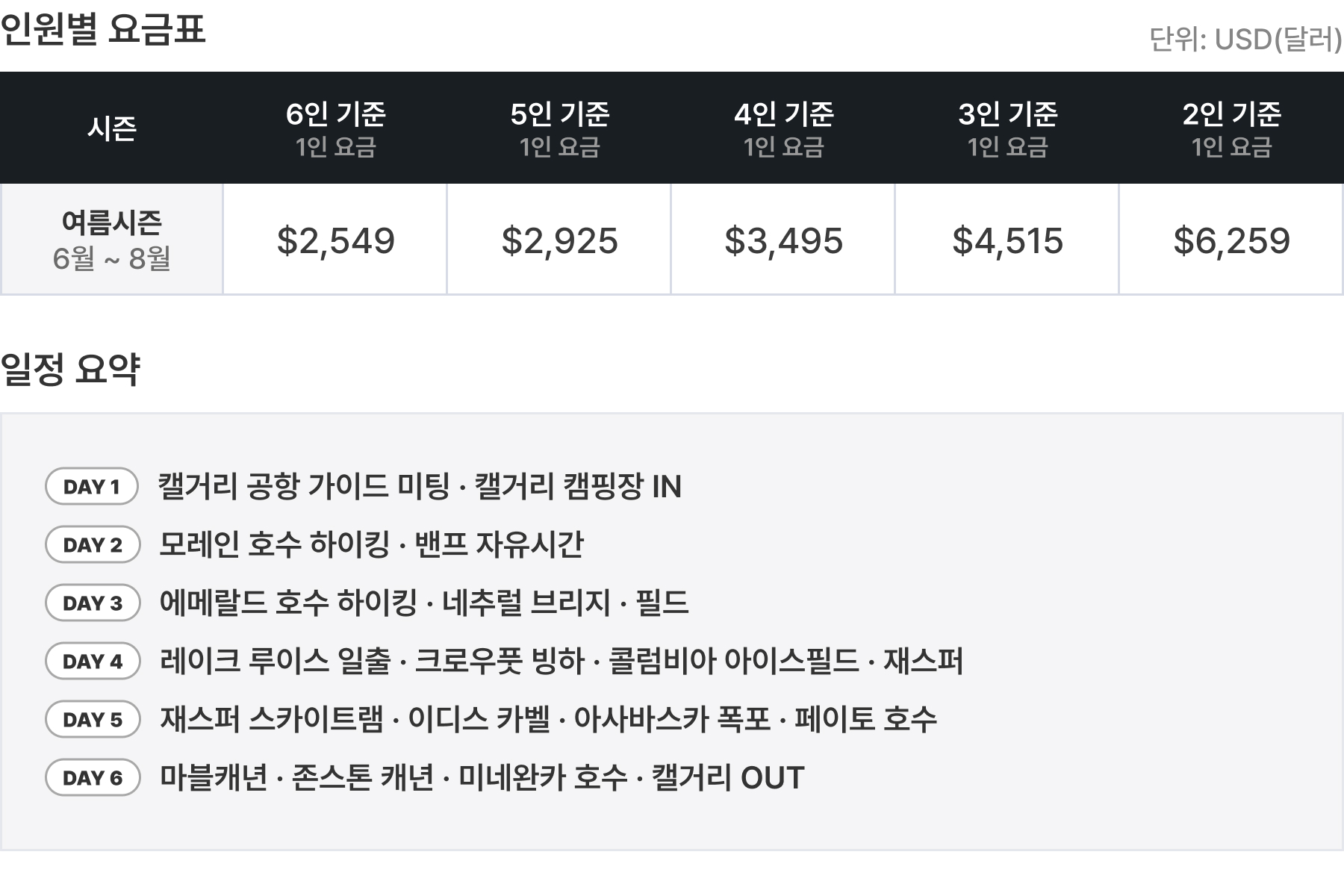Click the $2,925 price cell
Viewport: 1344px width, 896px height.
[559, 240]
